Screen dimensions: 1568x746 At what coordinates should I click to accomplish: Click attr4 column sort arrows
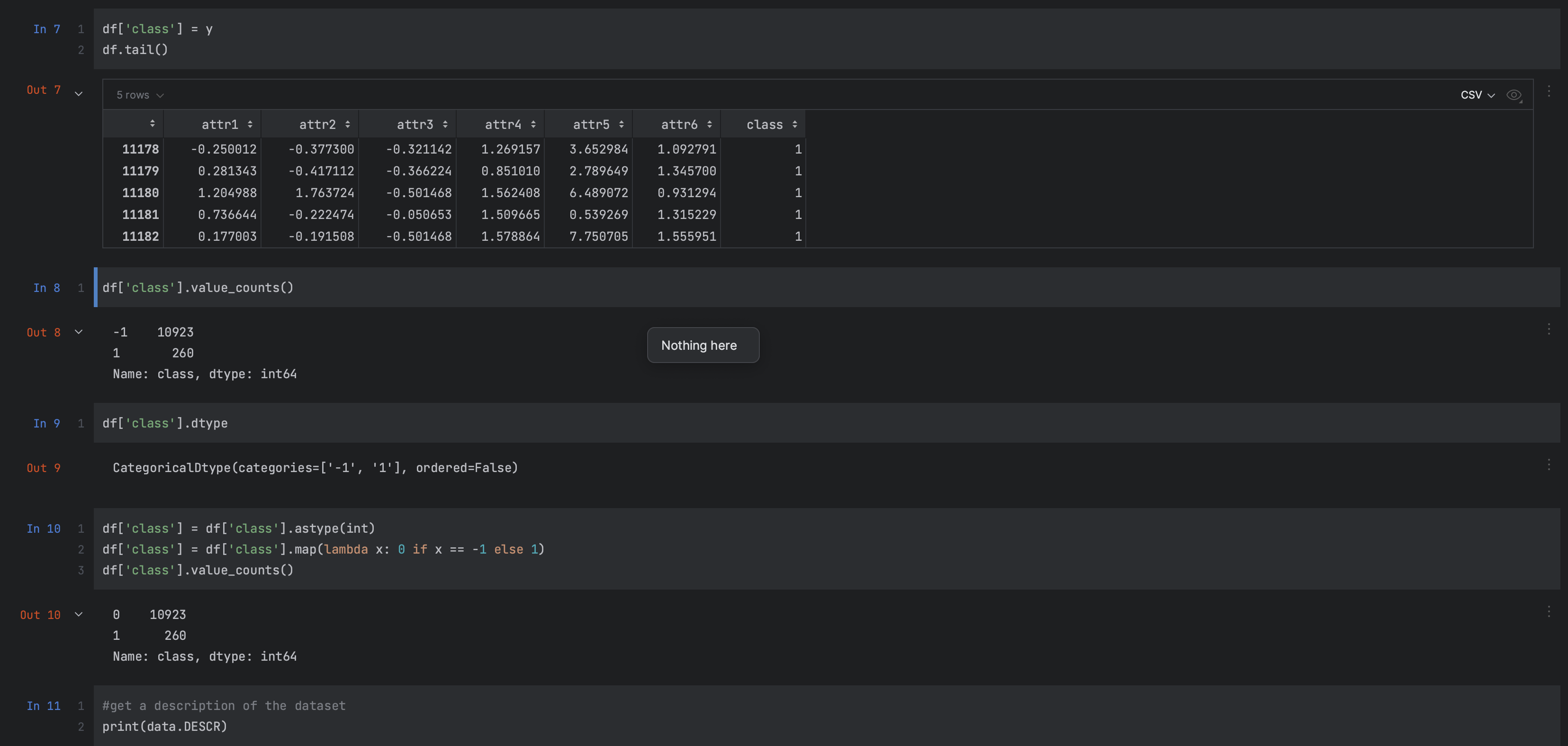[x=533, y=124]
